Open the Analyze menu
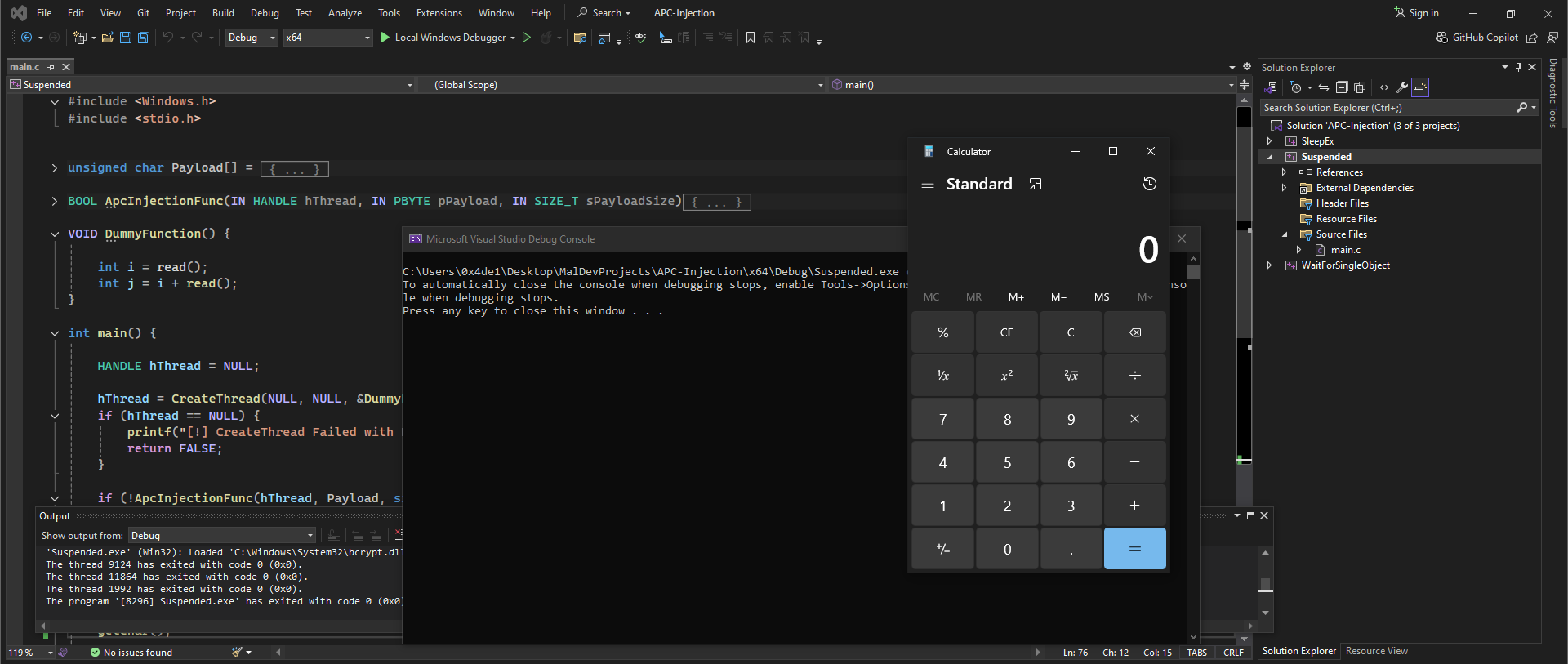Screen dimensions: 1568x664 [345, 13]
